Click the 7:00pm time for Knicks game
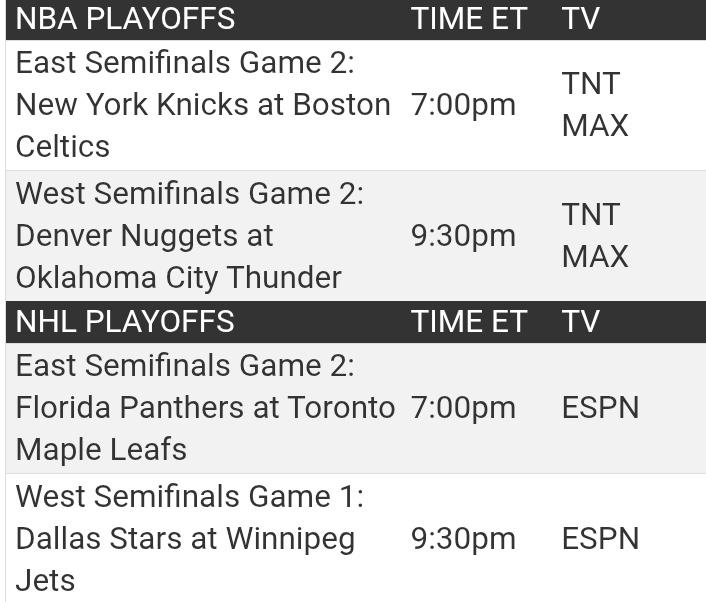 [463, 105]
